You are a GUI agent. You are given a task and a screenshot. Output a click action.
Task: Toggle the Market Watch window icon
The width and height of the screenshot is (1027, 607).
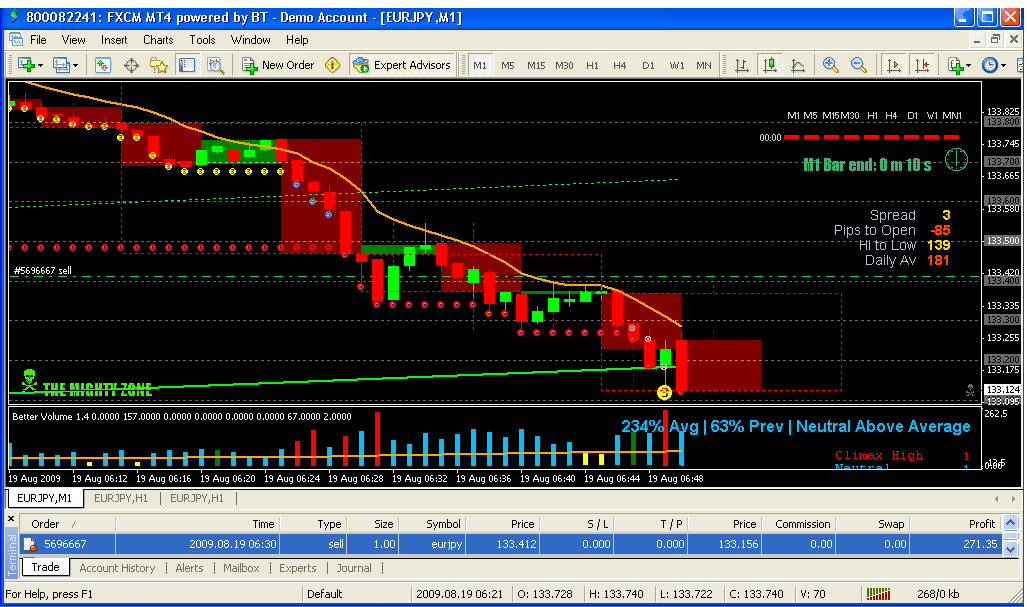(x=103, y=65)
